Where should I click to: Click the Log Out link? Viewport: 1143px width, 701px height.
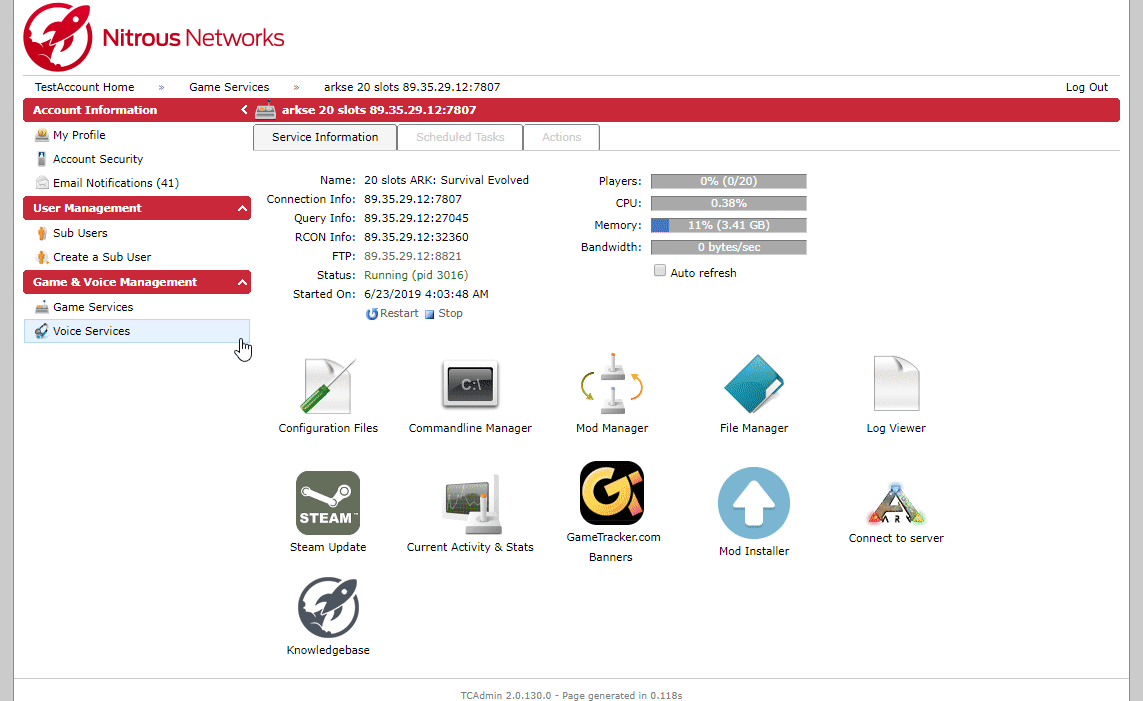1087,87
